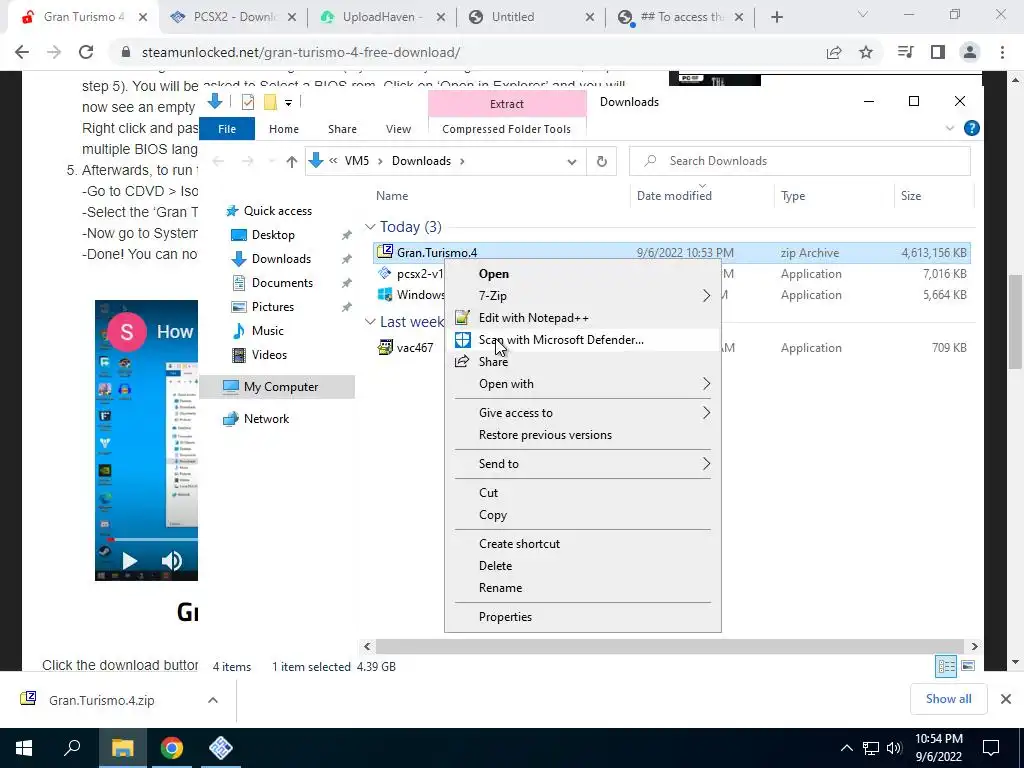
Task: Choose Share in context menu
Action: pos(583,362)
